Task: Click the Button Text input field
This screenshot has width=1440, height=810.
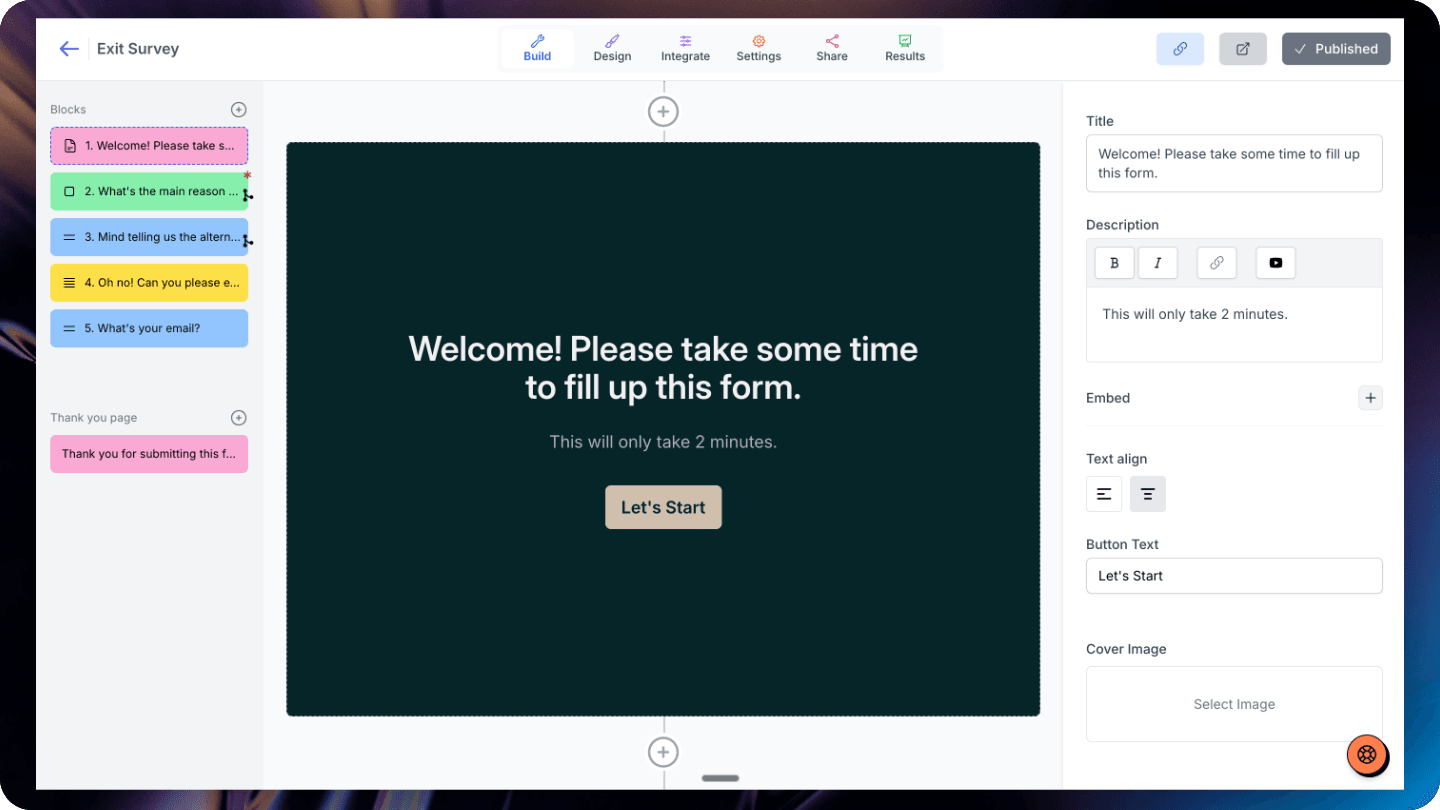Action: [1234, 576]
